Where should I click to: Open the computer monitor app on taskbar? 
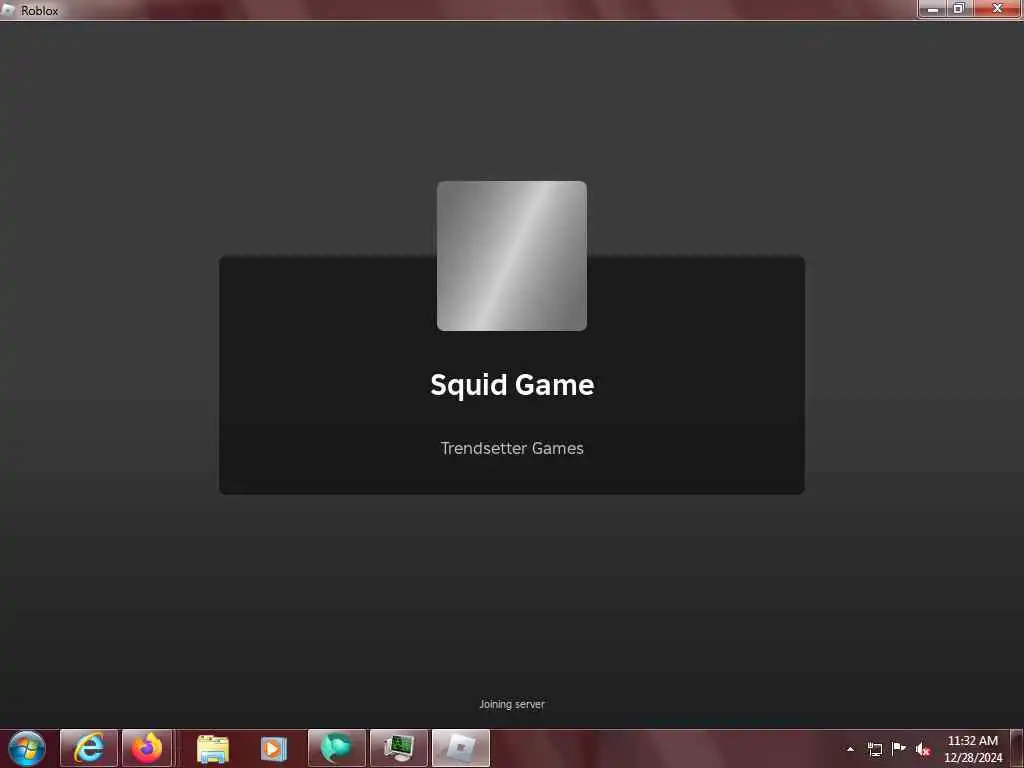point(398,748)
